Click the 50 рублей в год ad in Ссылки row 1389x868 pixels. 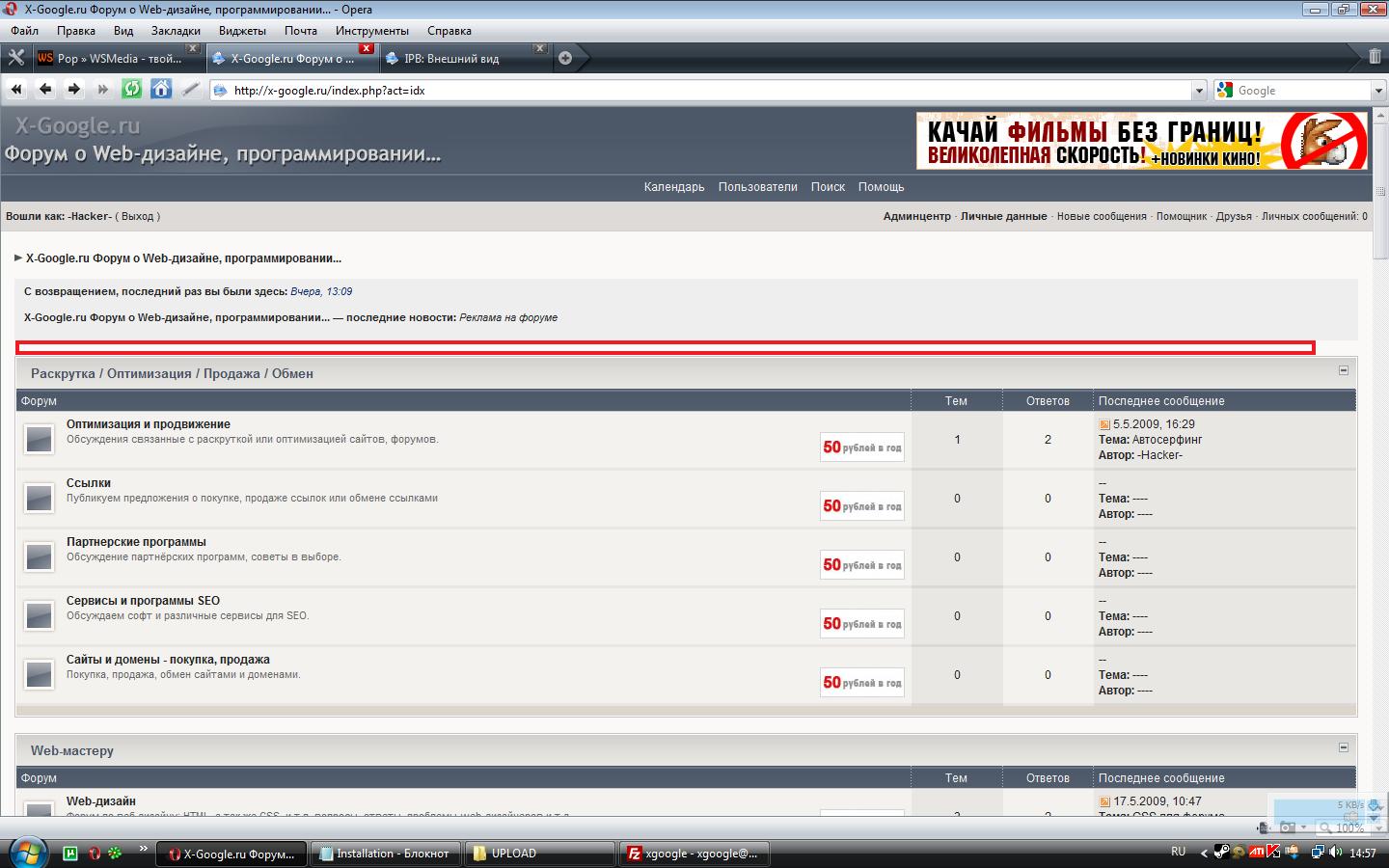tap(862, 506)
